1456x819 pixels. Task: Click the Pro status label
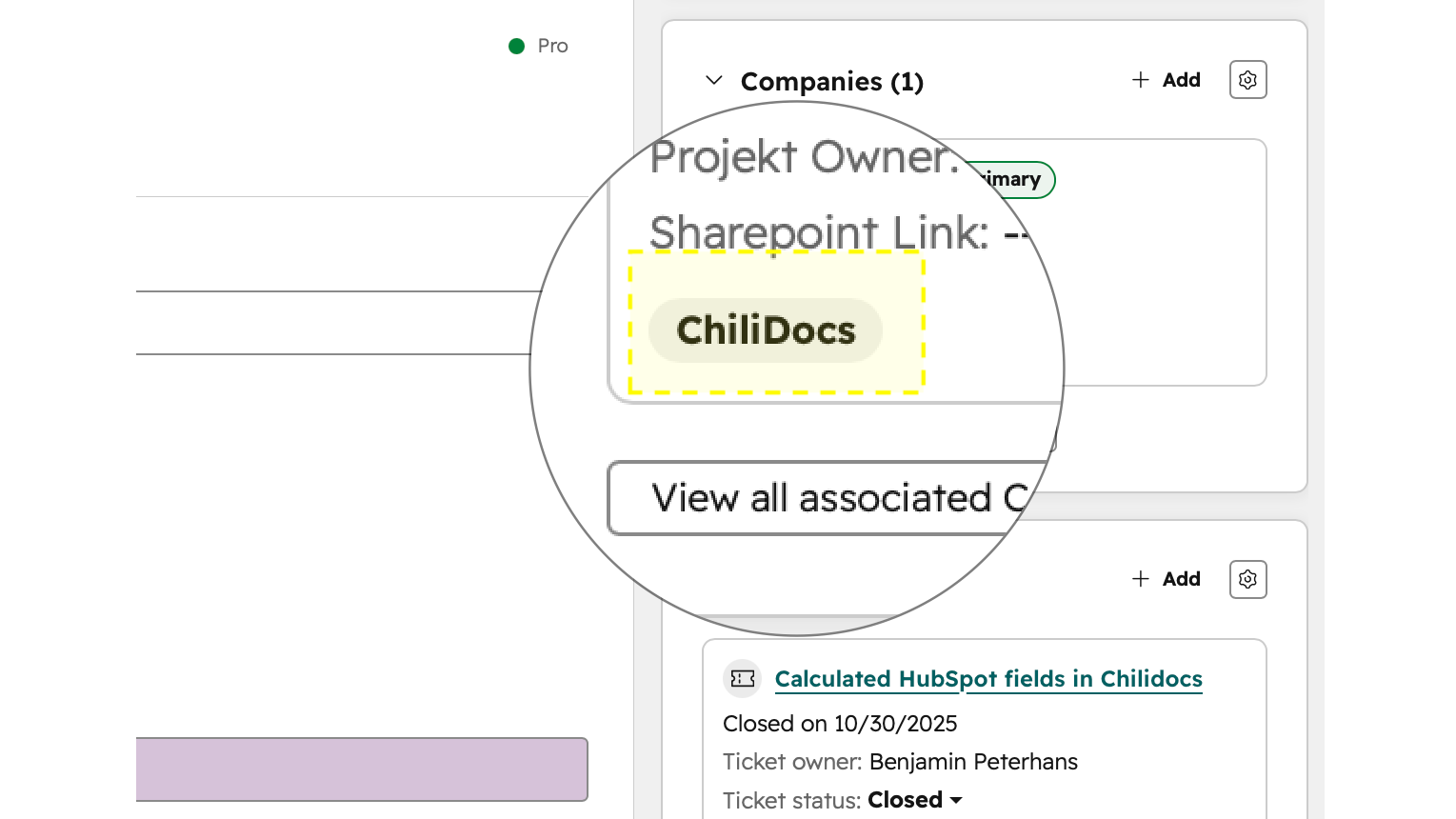tap(552, 46)
